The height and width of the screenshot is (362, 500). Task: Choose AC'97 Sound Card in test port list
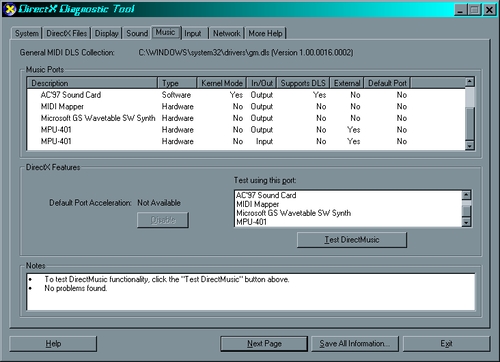[348, 195]
